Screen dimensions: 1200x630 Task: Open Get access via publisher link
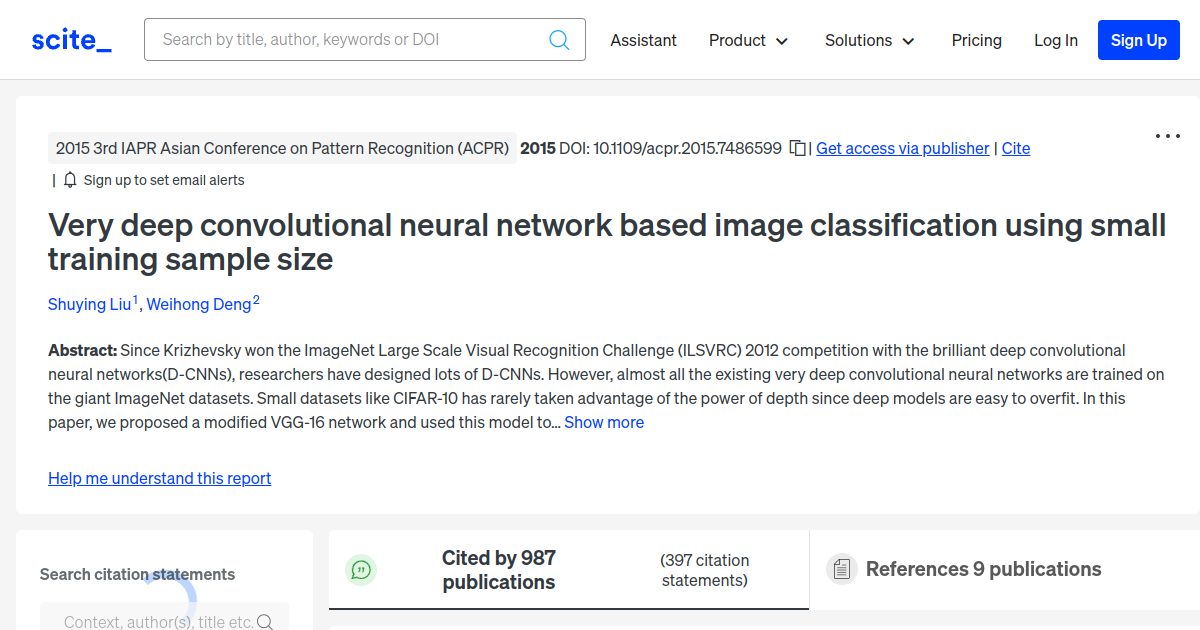[902, 148]
